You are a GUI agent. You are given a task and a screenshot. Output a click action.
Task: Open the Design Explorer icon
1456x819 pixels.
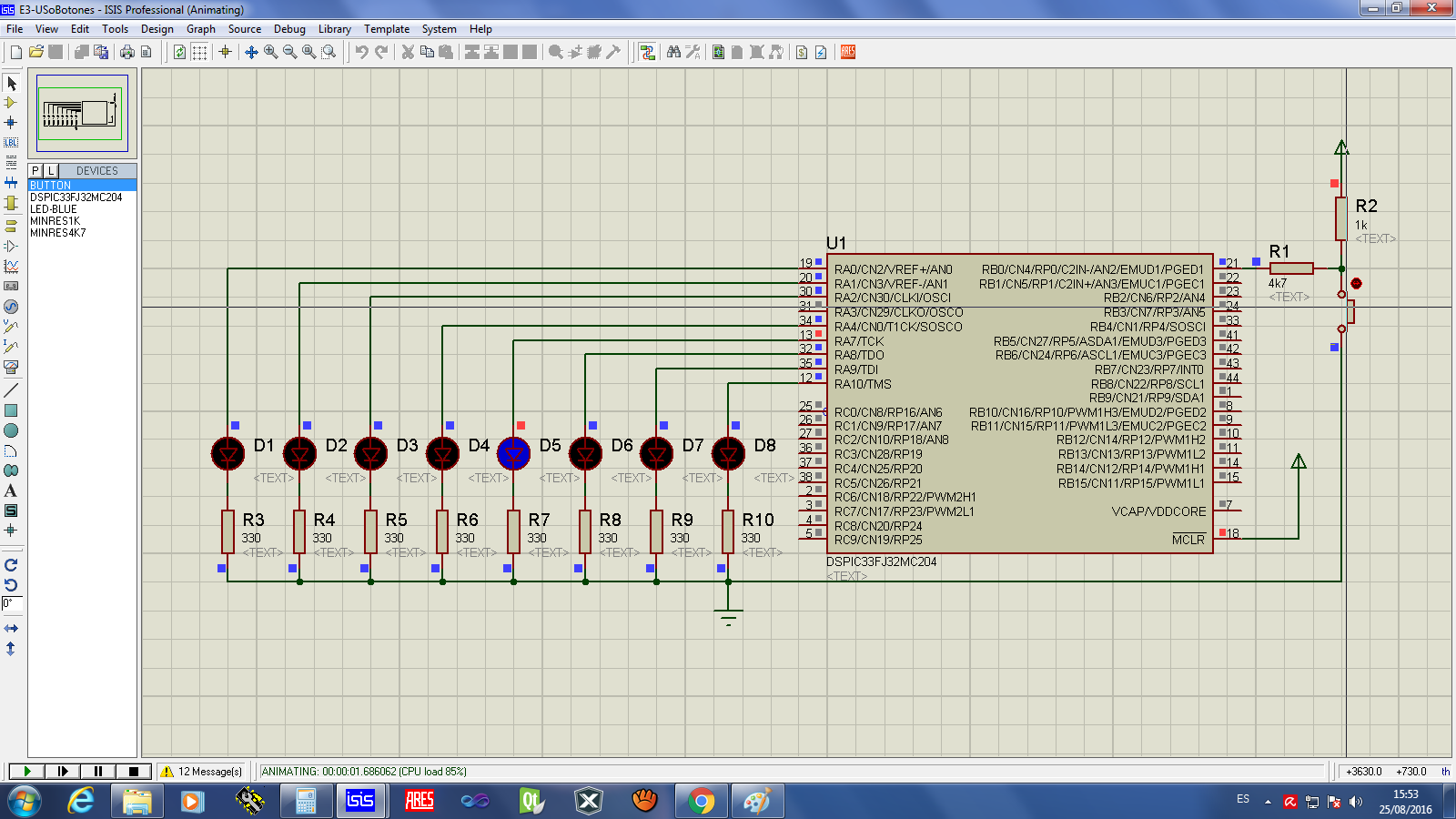tap(718, 52)
